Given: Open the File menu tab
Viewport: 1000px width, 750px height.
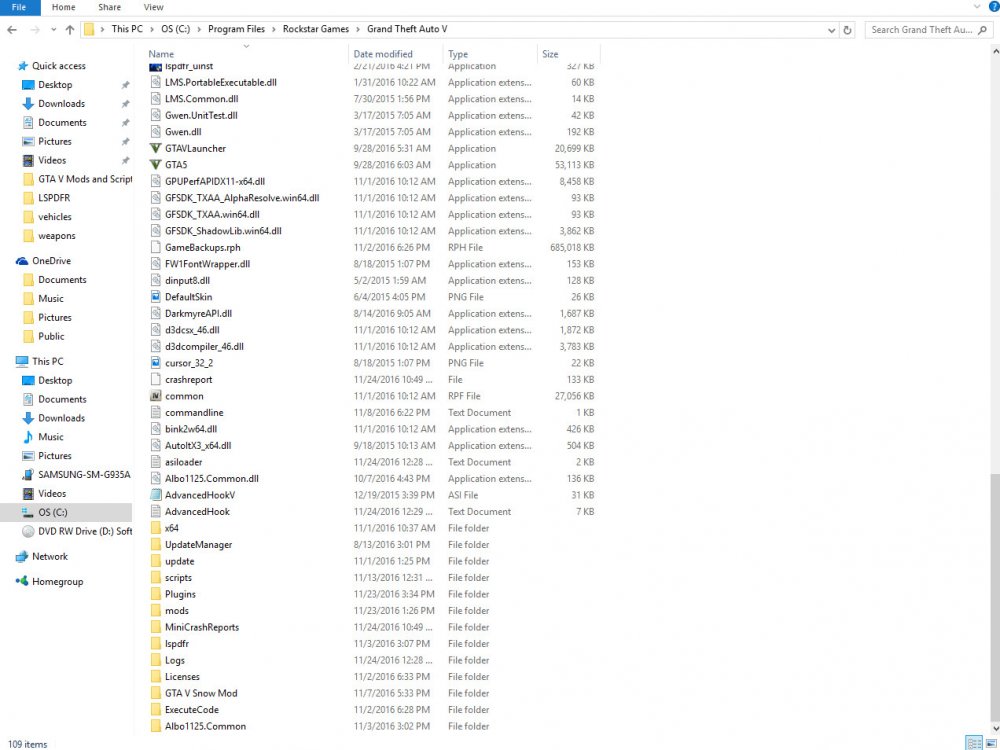Looking at the screenshot, I should [x=20, y=7].
